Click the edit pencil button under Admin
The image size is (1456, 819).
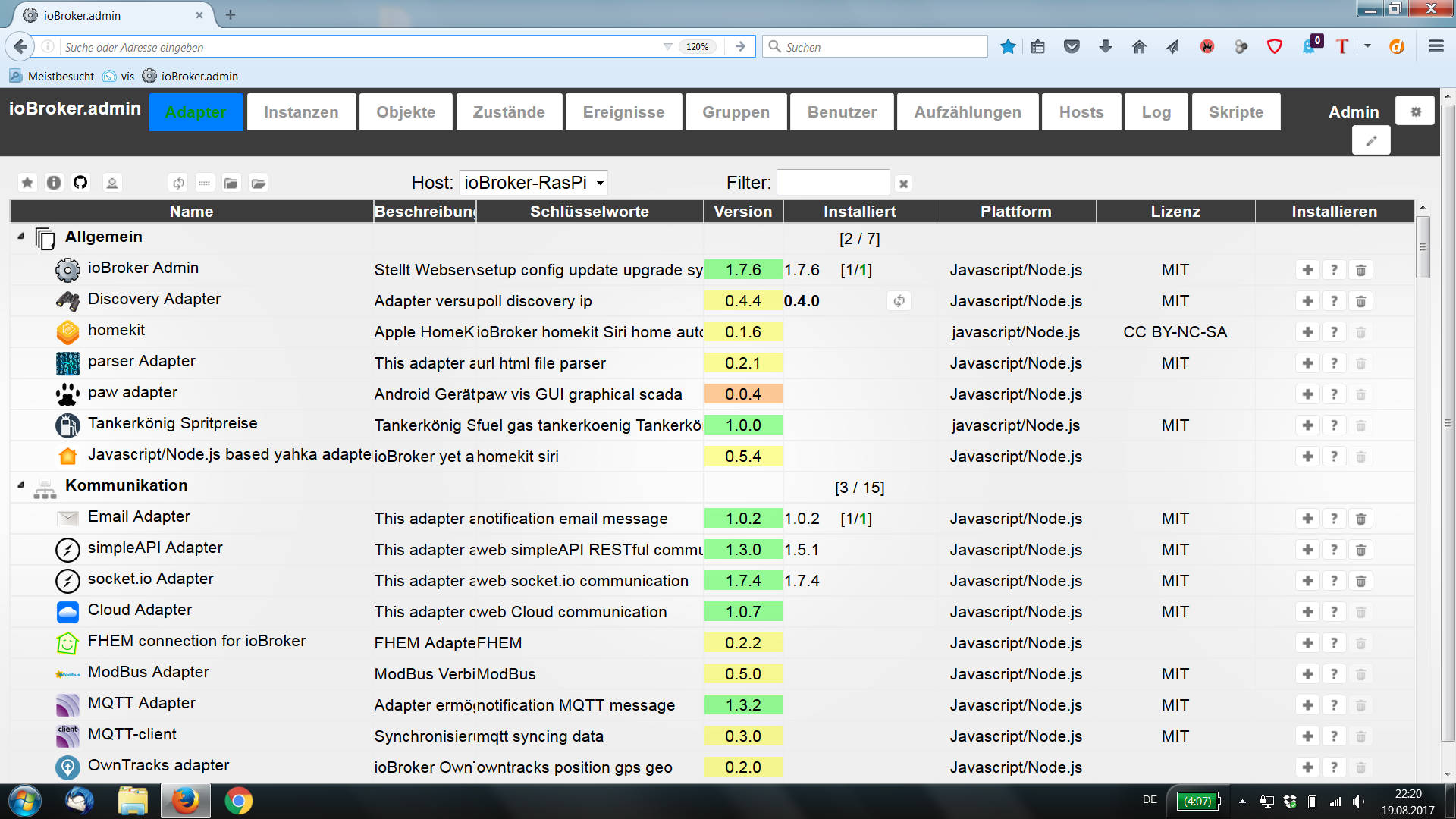pyautogui.click(x=1371, y=141)
